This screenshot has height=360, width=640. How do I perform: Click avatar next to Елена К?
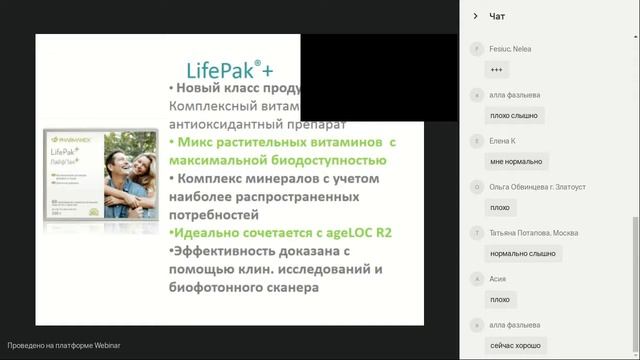(476, 141)
